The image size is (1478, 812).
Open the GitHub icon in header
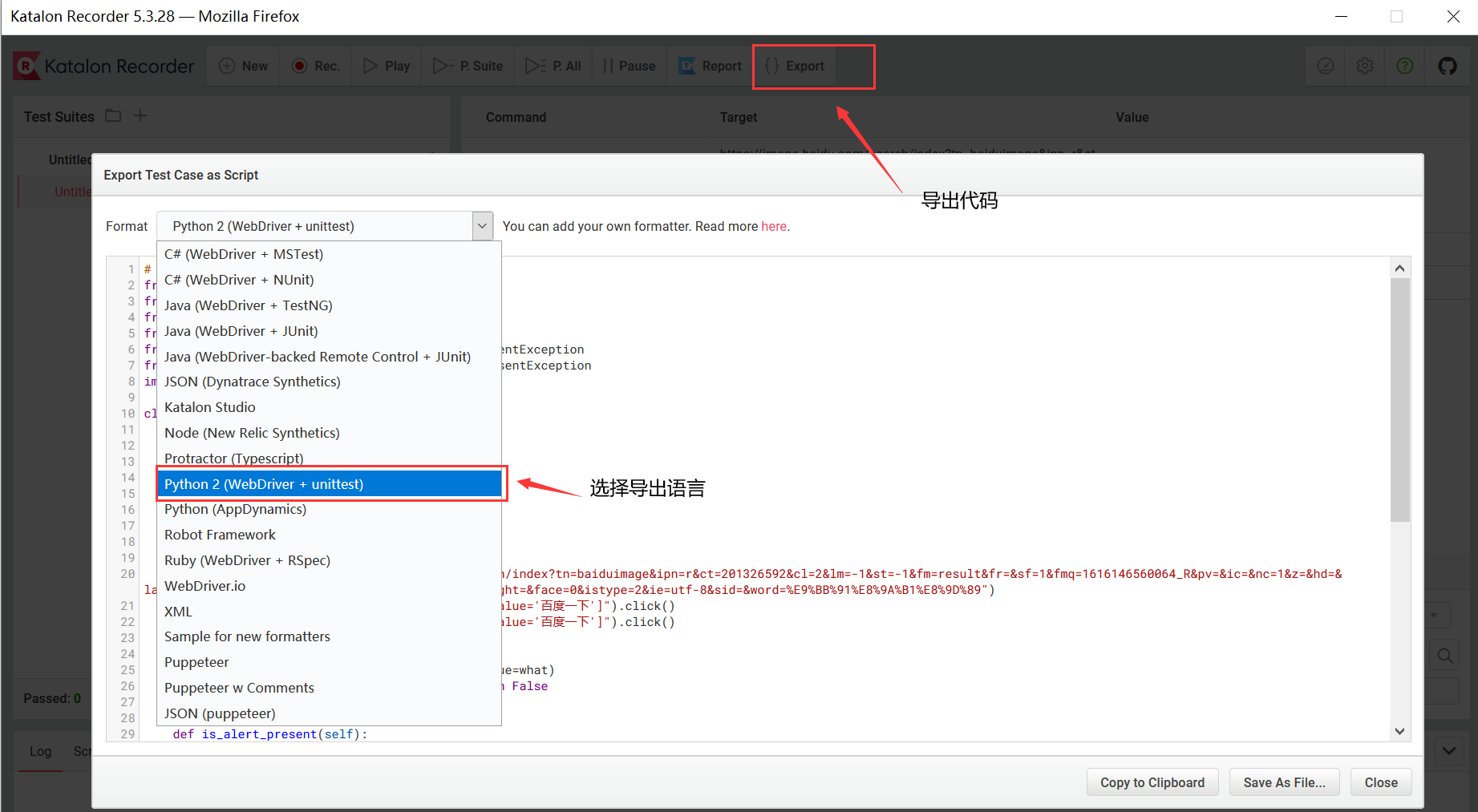click(1448, 66)
